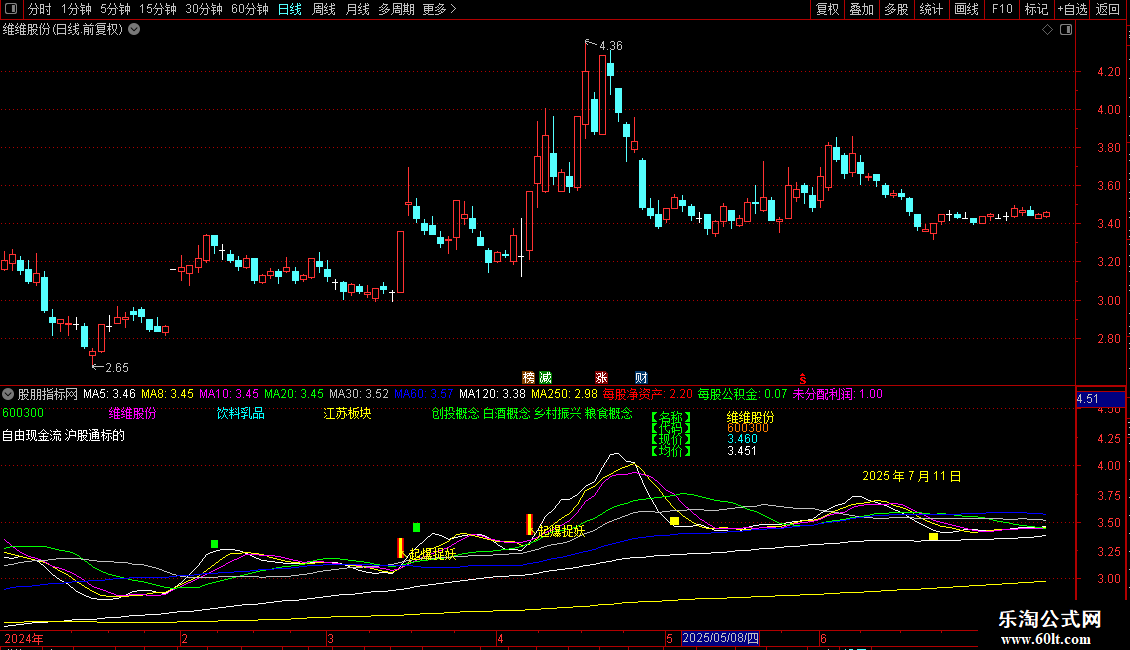
Task: Click the 减 marker icon on chart
Action: (545, 377)
